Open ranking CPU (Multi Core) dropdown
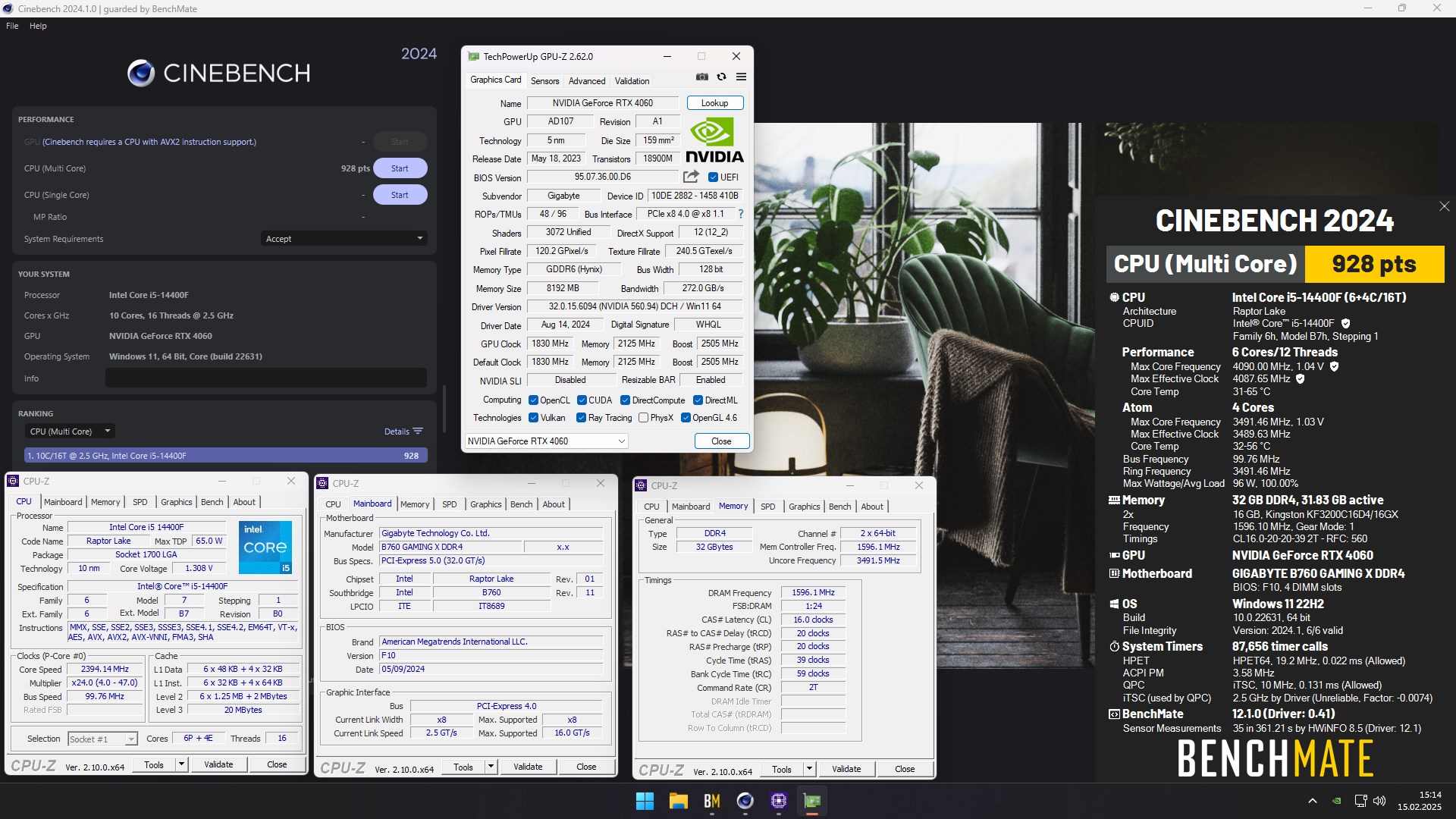The width and height of the screenshot is (1456, 819). point(69,431)
